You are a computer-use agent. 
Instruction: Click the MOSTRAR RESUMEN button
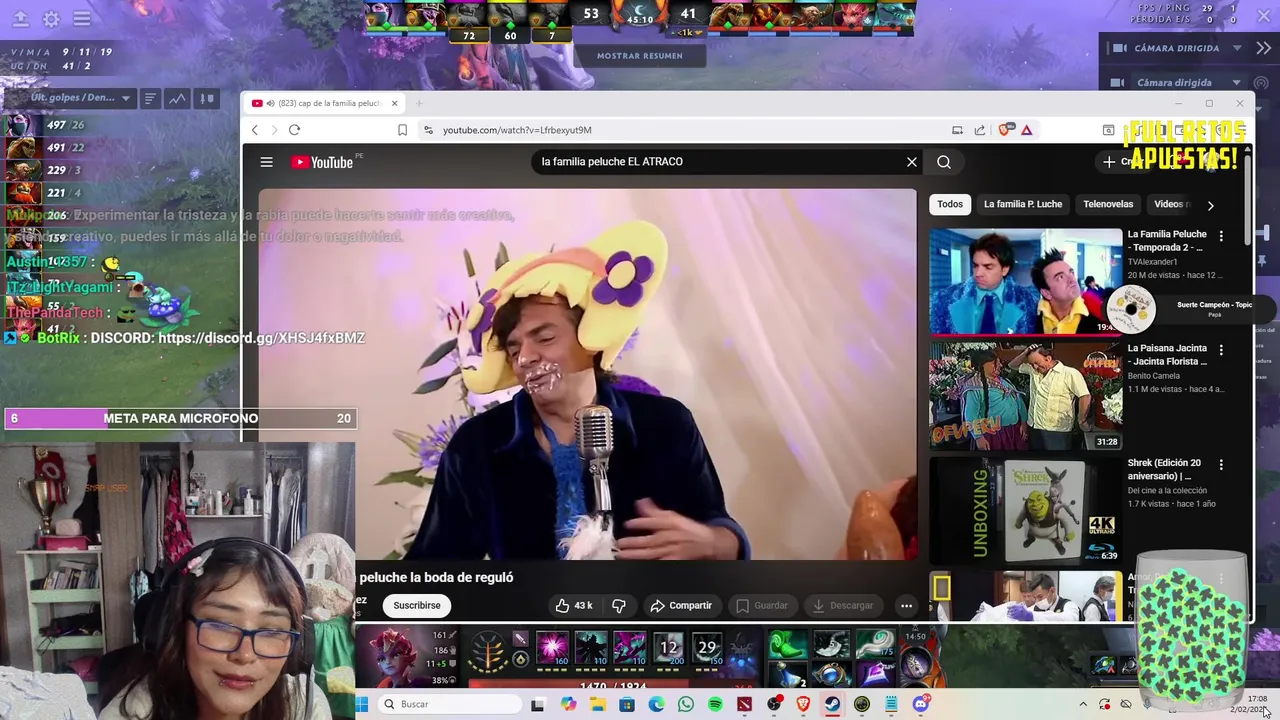pyautogui.click(x=640, y=56)
